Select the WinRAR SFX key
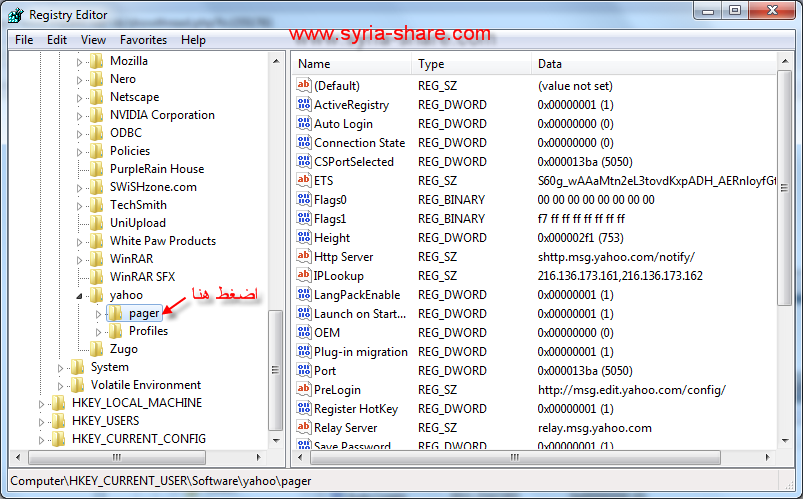 pyautogui.click(x=142, y=277)
